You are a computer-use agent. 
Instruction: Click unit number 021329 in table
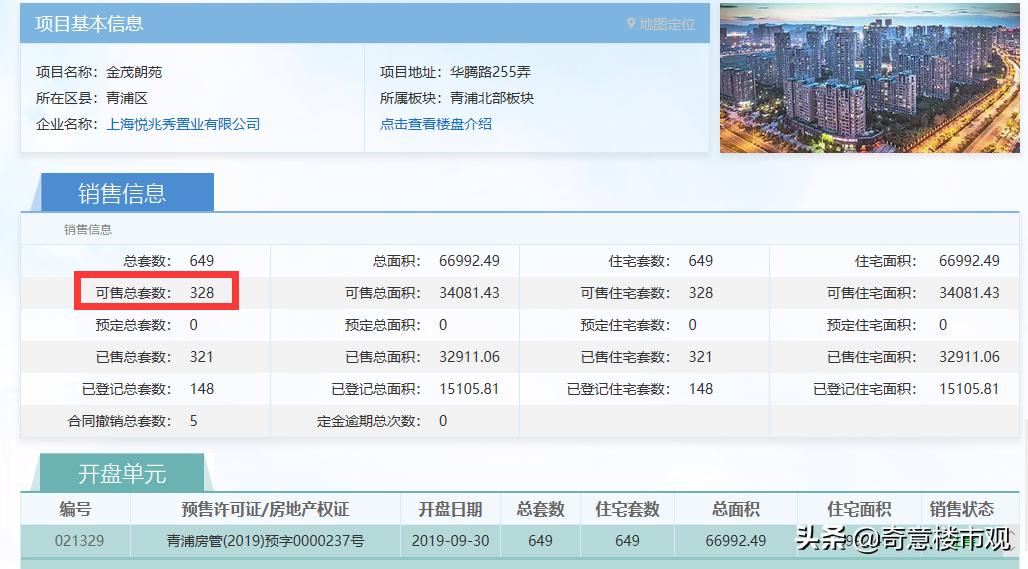pos(79,541)
